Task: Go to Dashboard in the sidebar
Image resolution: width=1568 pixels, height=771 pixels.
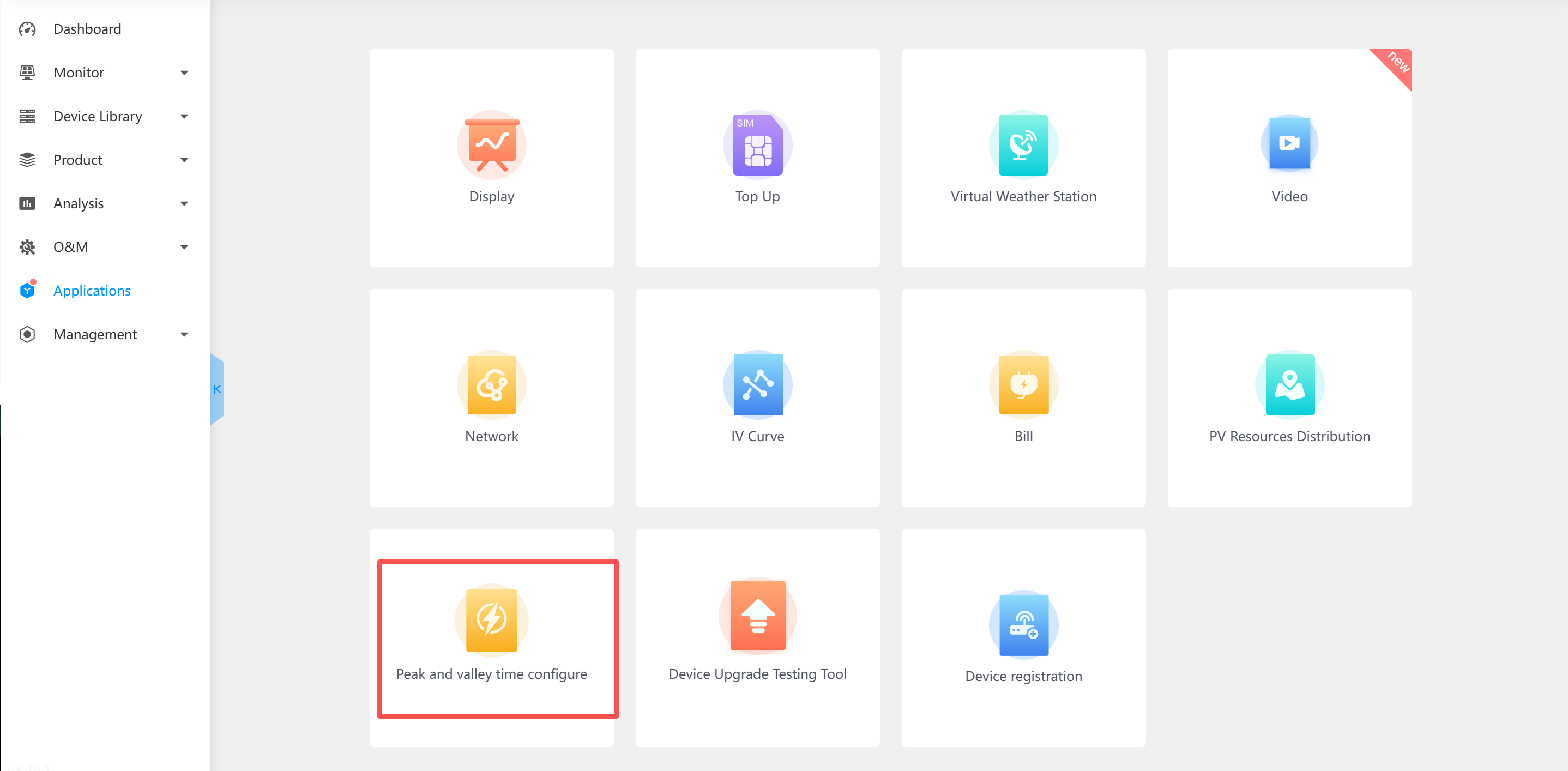Action: pyautogui.click(x=87, y=29)
